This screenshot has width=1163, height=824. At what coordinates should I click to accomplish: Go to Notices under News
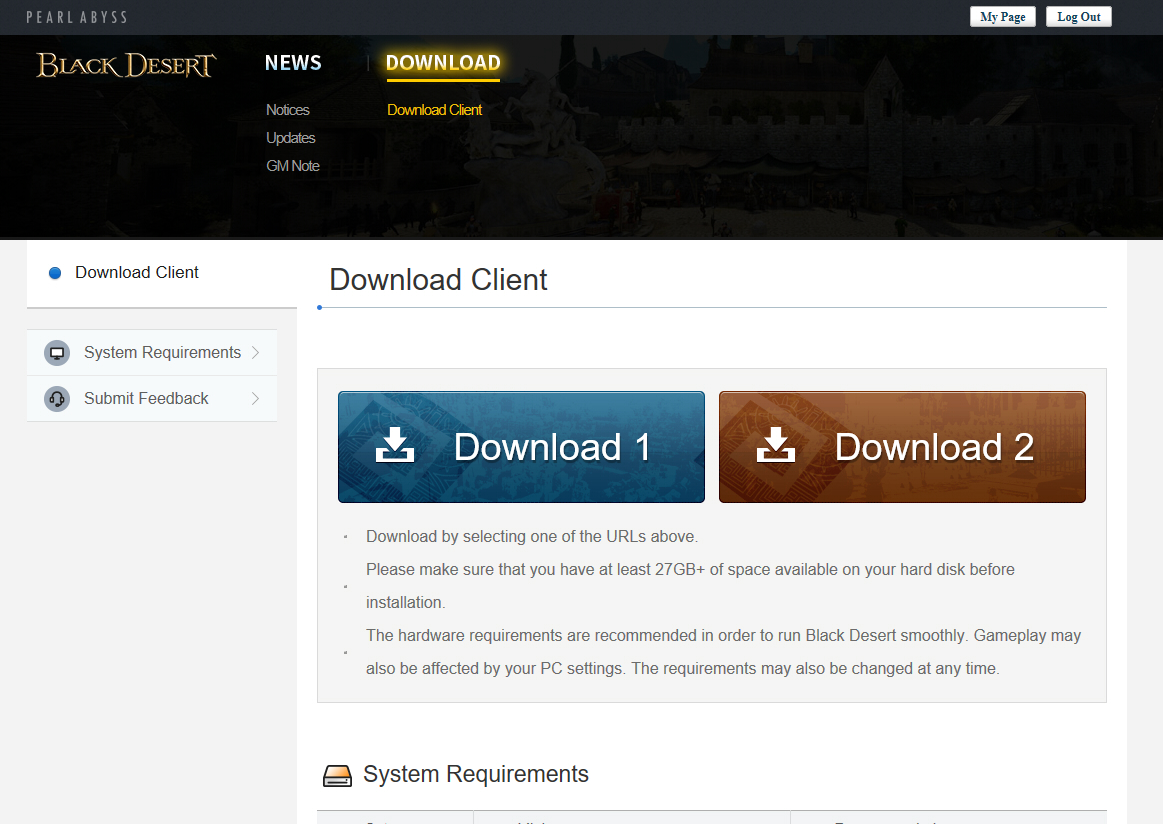point(288,110)
